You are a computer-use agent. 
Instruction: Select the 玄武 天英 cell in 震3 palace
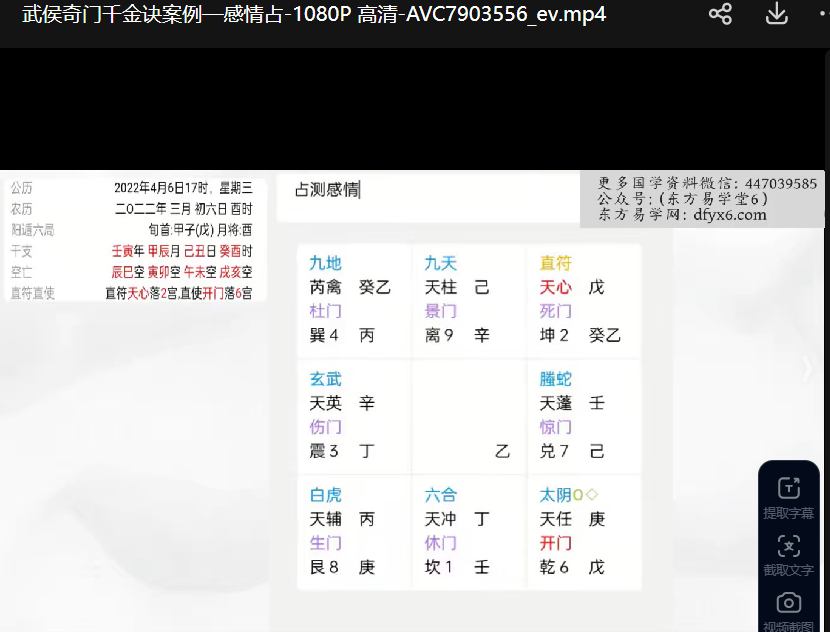pyautogui.click(x=354, y=415)
